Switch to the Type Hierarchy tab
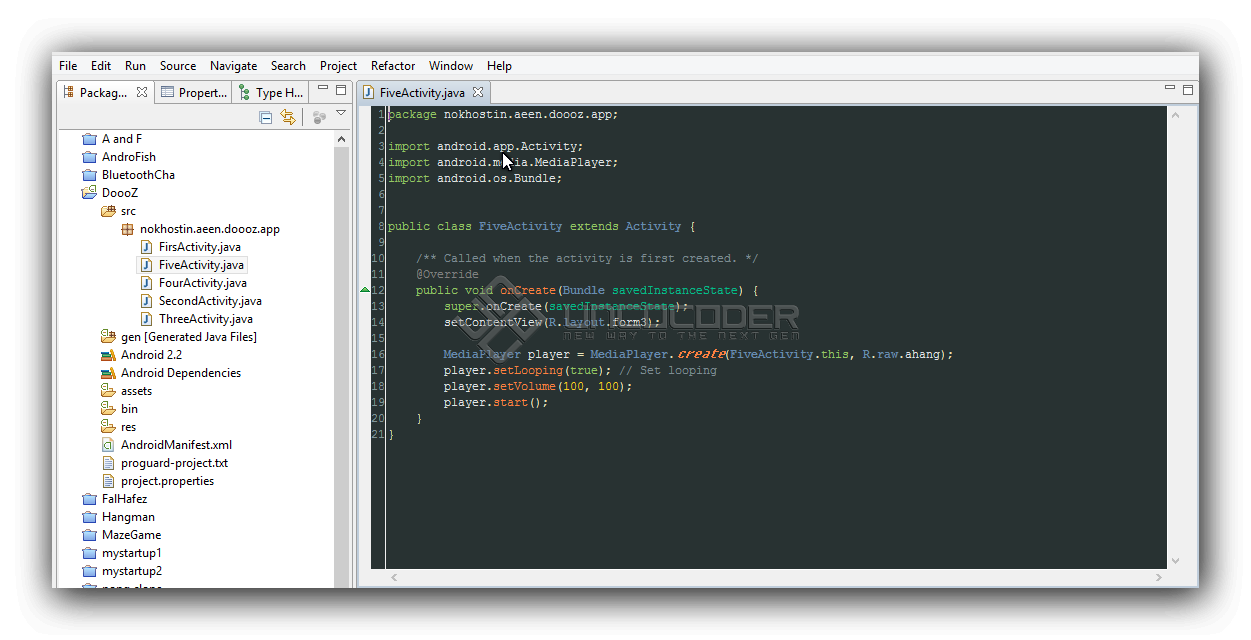This screenshot has height=640, width=1251. click(x=270, y=92)
